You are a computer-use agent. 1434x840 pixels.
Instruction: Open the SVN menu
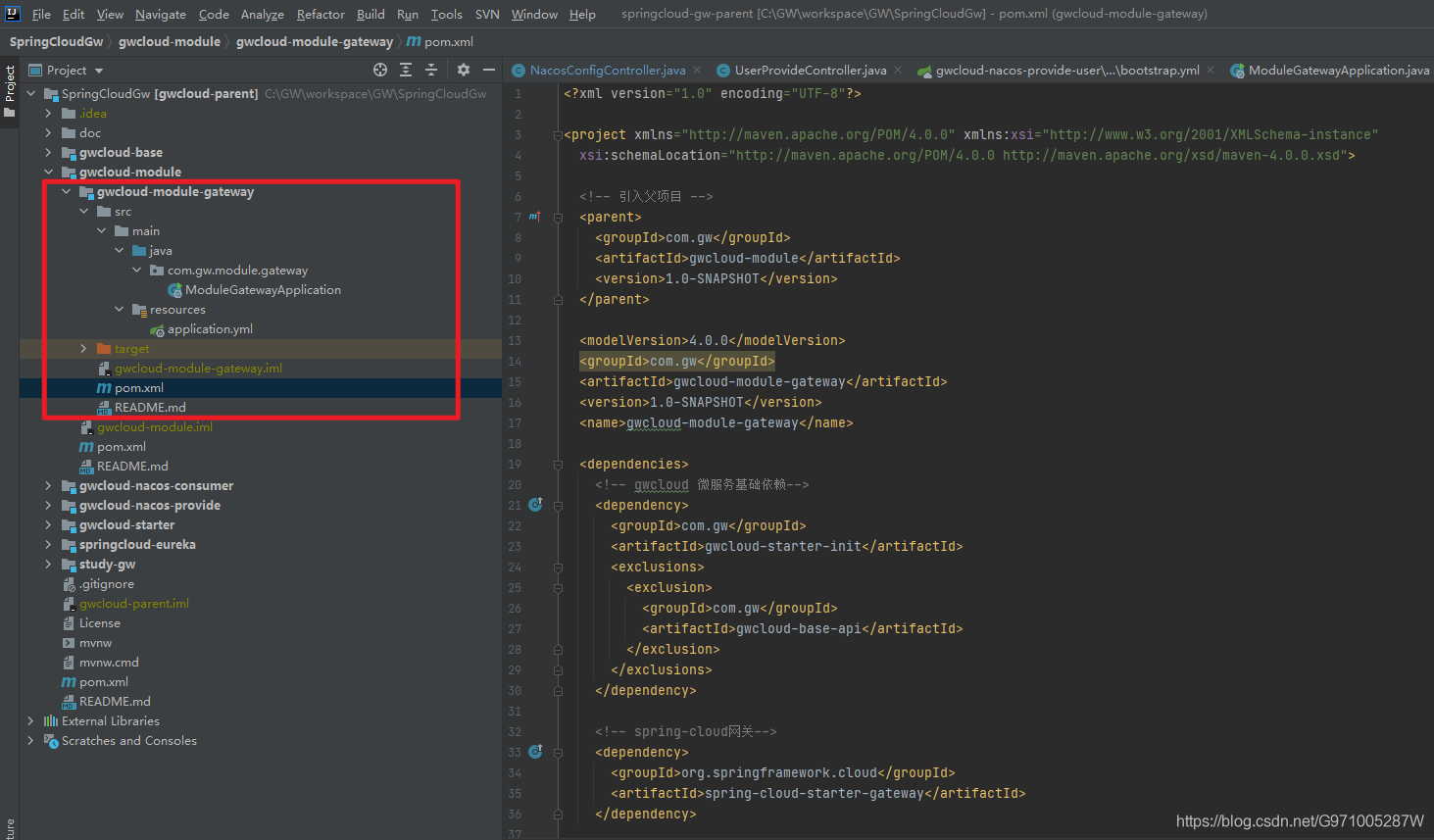[x=487, y=14]
